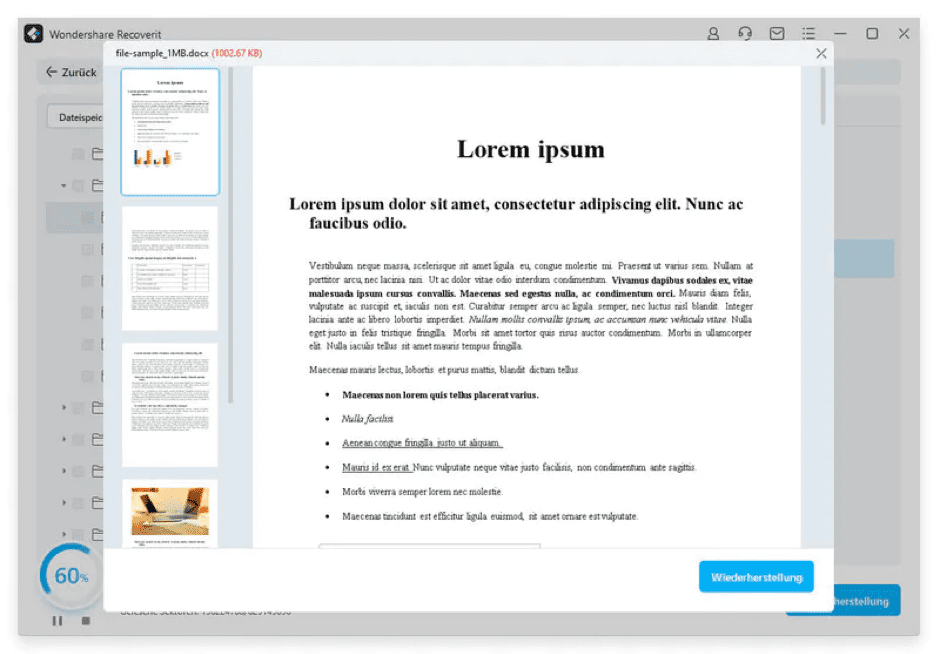
Task: Select the third page thumbnail of text
Action: tap(170, 405)
